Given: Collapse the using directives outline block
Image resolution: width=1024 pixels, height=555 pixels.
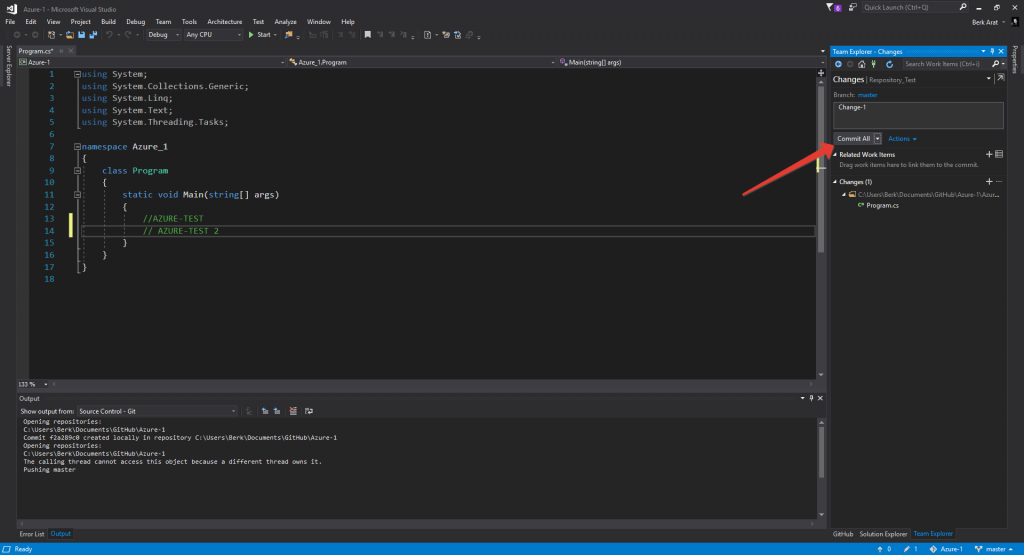Looking at the screenshot, I should pos(77,74).
